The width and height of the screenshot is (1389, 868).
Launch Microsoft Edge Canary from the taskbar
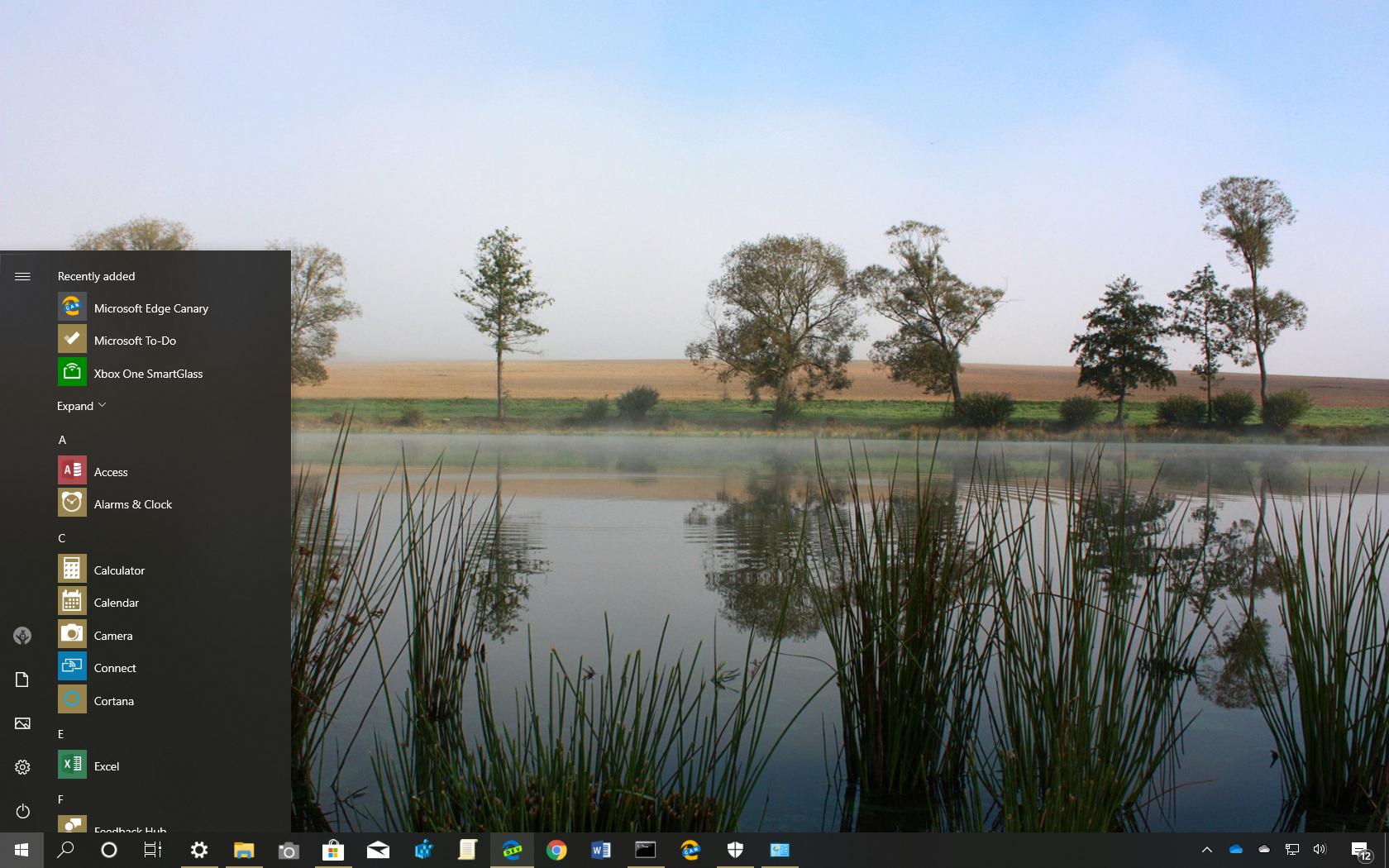(690, 851)
